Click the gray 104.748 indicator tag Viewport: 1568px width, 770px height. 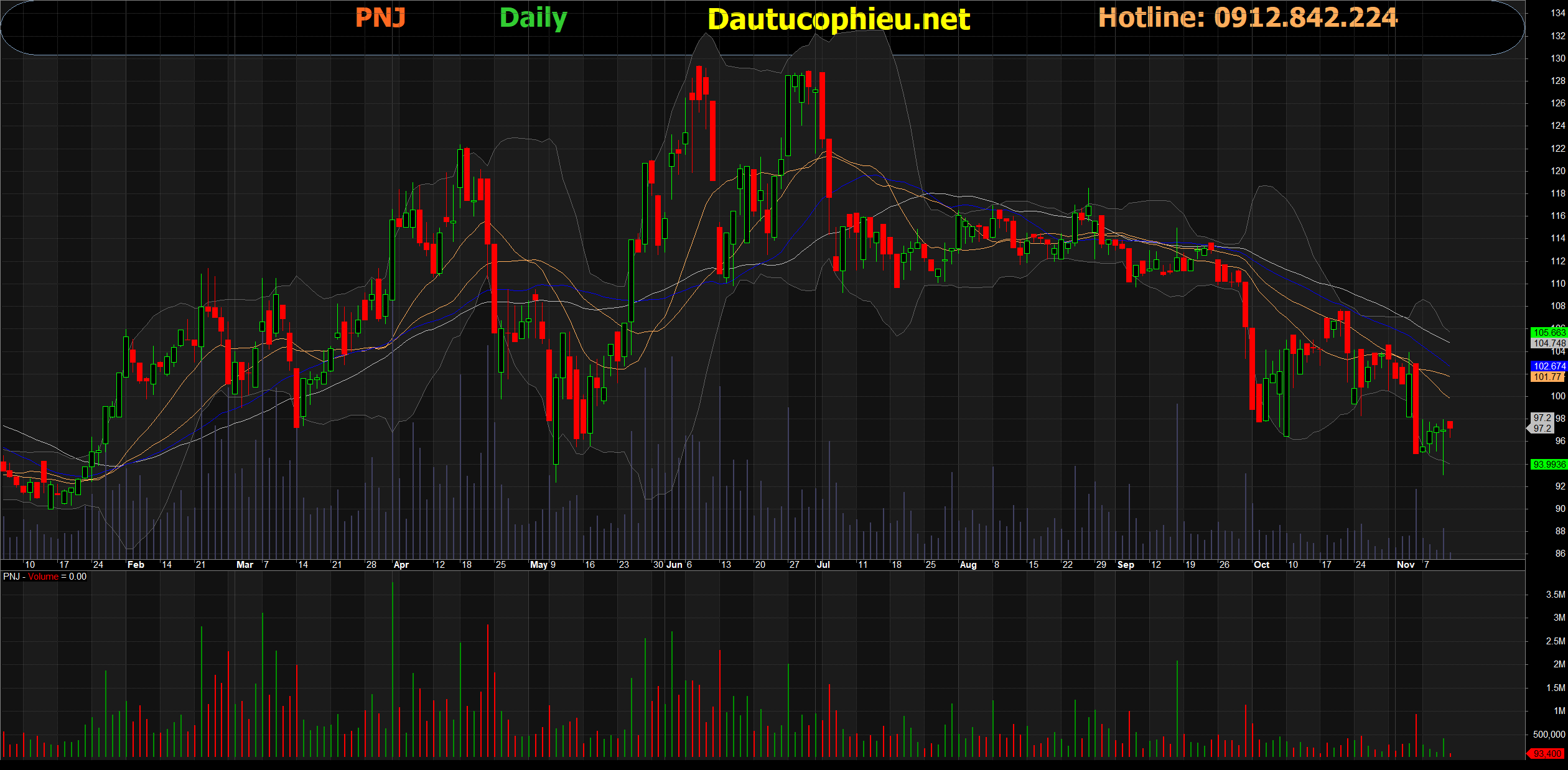(x=1548, y=343)
